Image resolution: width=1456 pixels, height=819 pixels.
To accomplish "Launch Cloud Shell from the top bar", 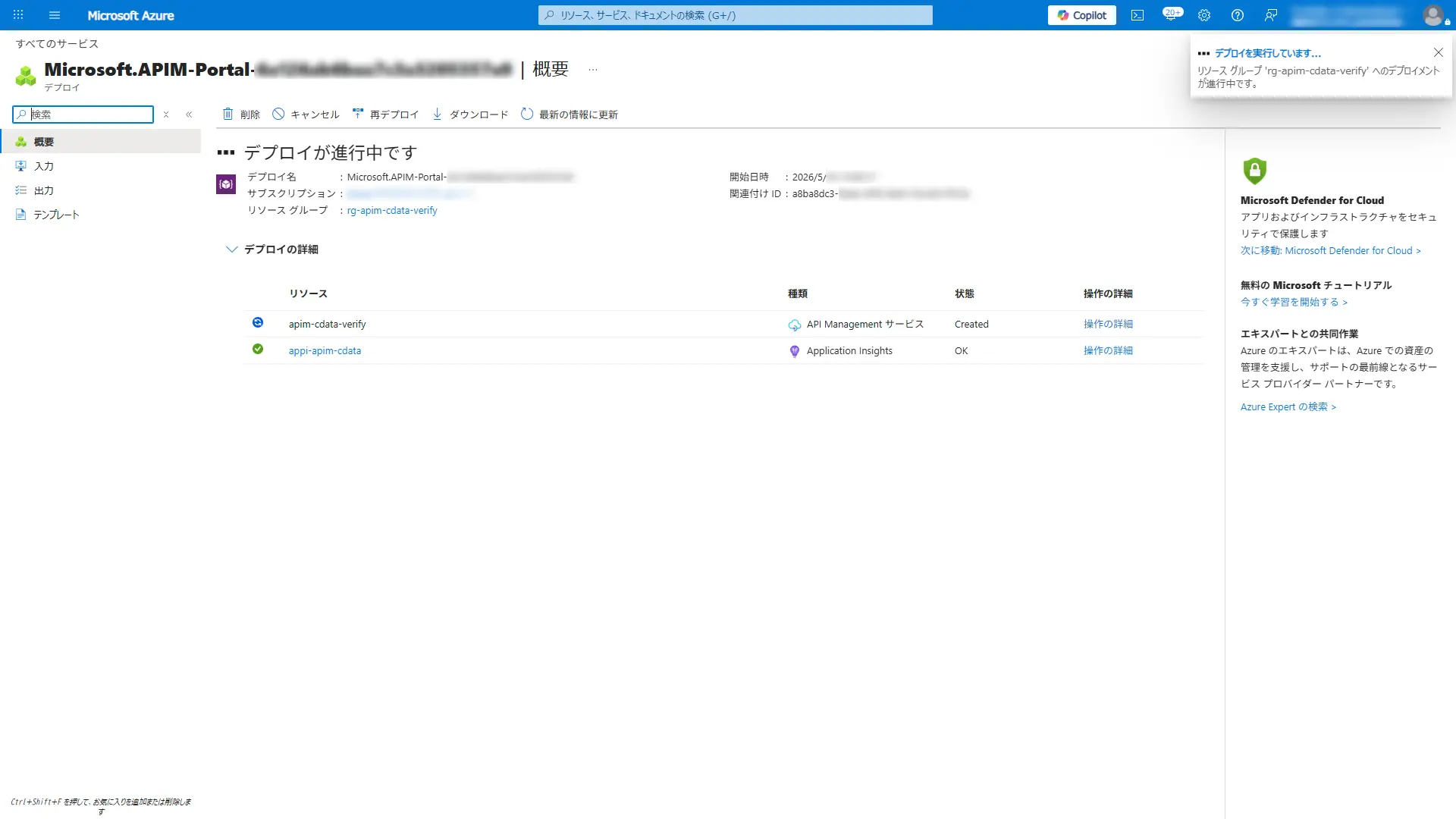I will point(1137,15).
